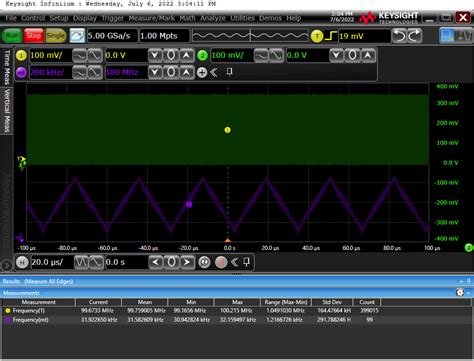Decrease function vertical scale waveform icon

(x=79, y=72)
